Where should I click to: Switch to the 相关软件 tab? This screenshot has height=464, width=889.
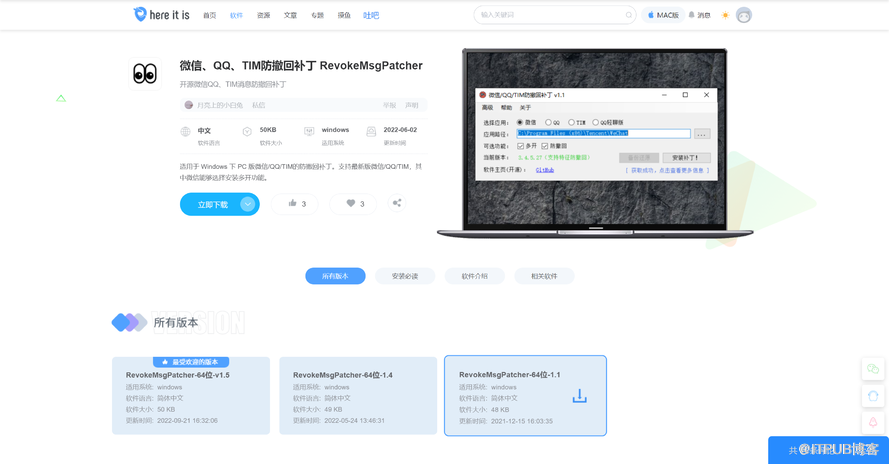click(x=544, y=276)
